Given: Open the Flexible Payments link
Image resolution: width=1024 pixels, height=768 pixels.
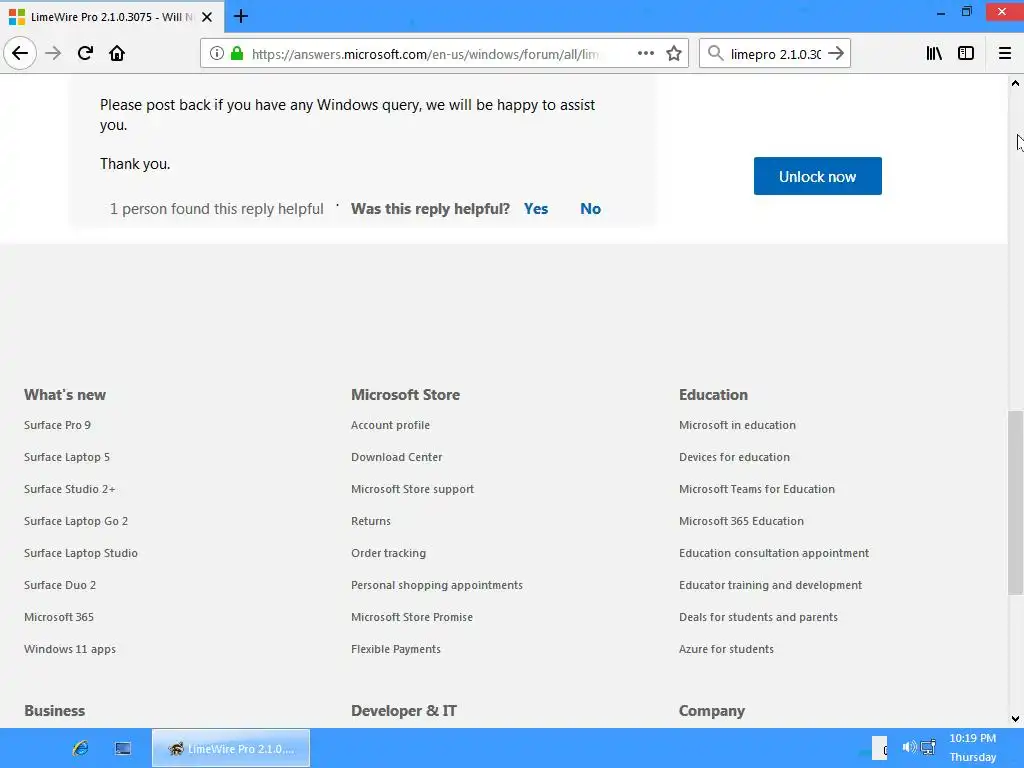Looking at the screenshot, I should click(396, 649).
